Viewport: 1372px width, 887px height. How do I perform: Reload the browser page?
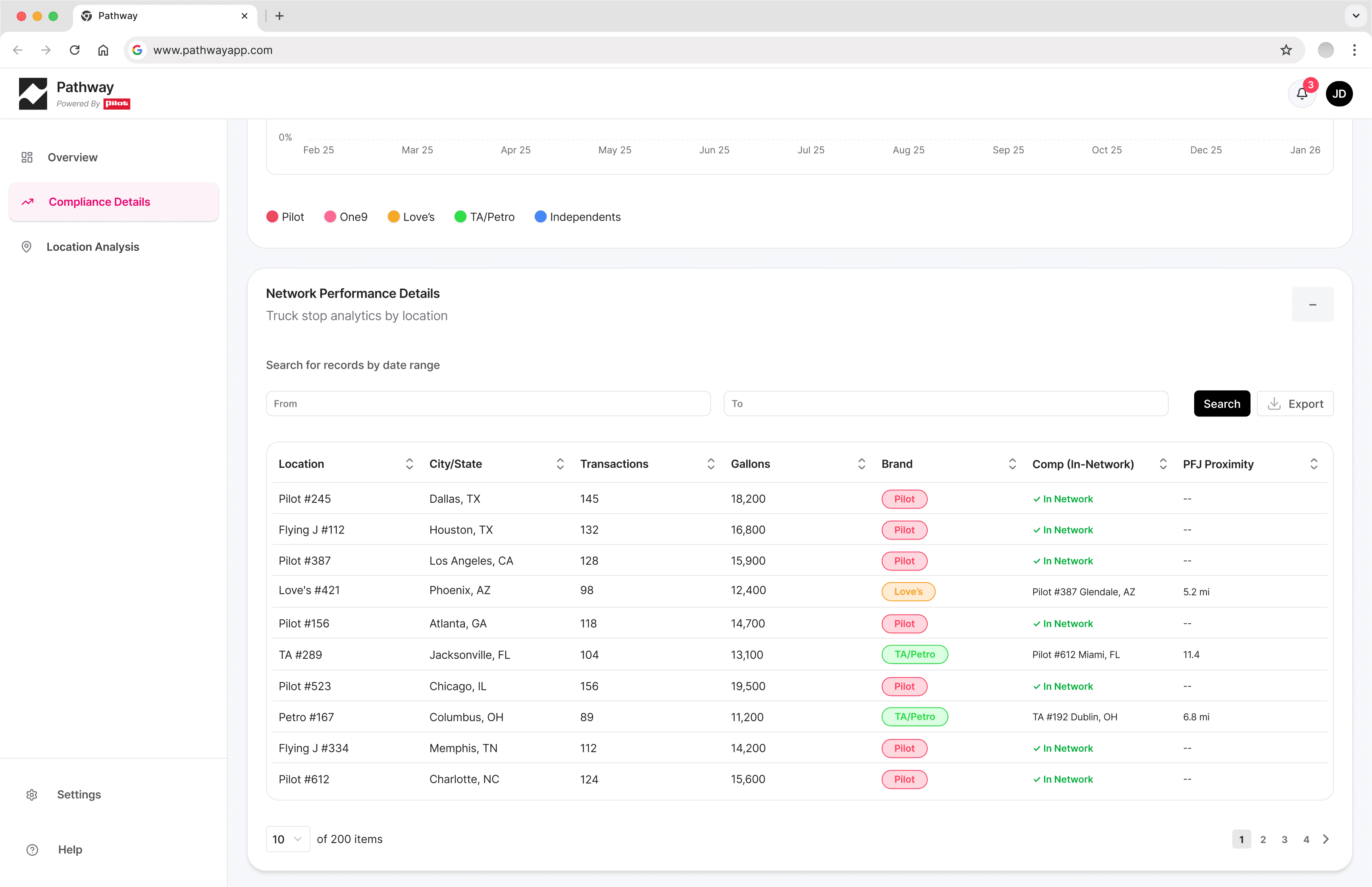tap(75, 50)
